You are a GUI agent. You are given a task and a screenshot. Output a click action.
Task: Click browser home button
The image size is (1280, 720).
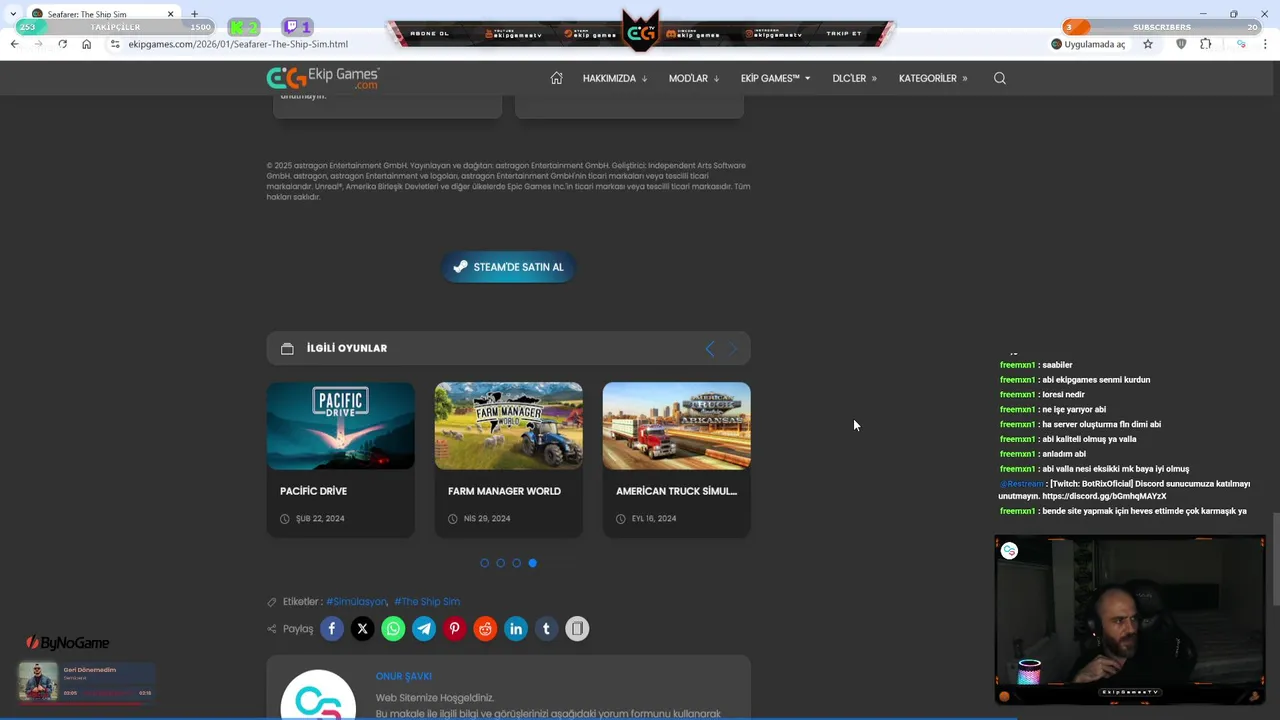coord(86,44)
